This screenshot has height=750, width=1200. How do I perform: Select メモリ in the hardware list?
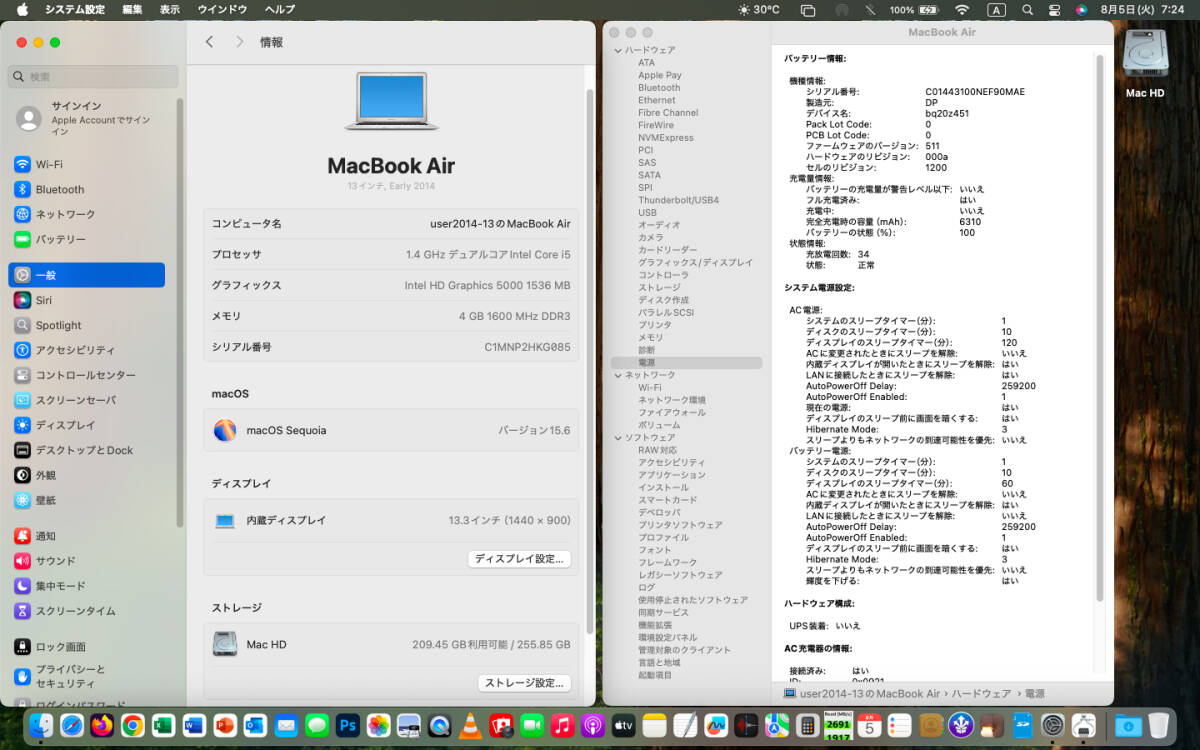(650, 337)
